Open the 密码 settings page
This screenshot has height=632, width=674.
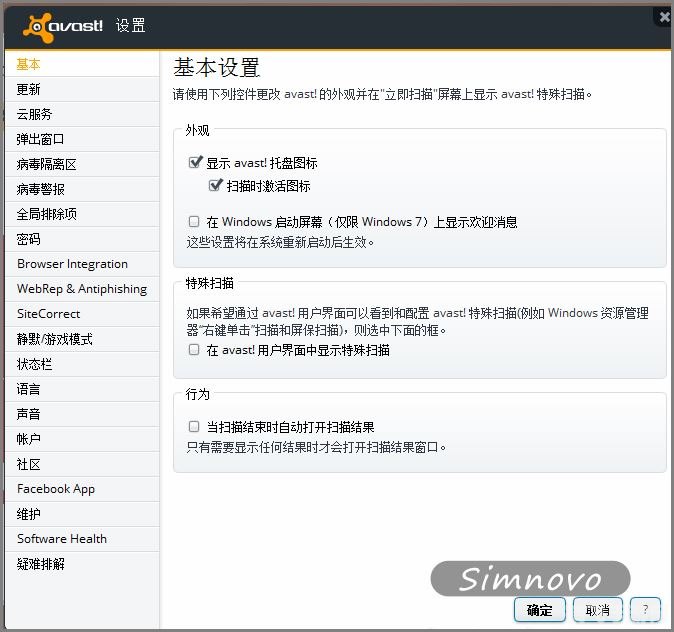point(82,239)
